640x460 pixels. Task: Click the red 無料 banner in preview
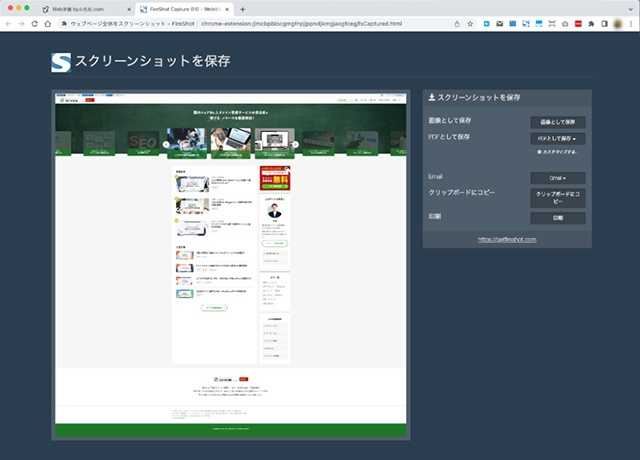(275, 178)
